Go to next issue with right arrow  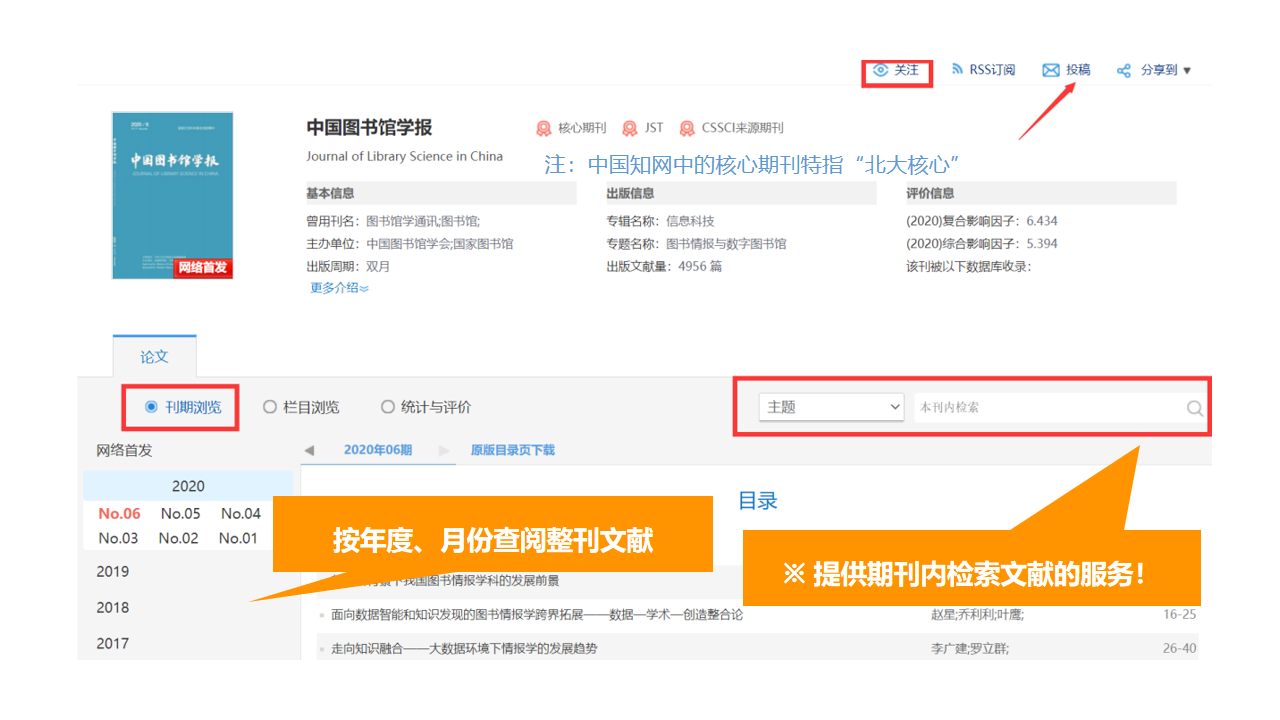[x=445, y=451]
